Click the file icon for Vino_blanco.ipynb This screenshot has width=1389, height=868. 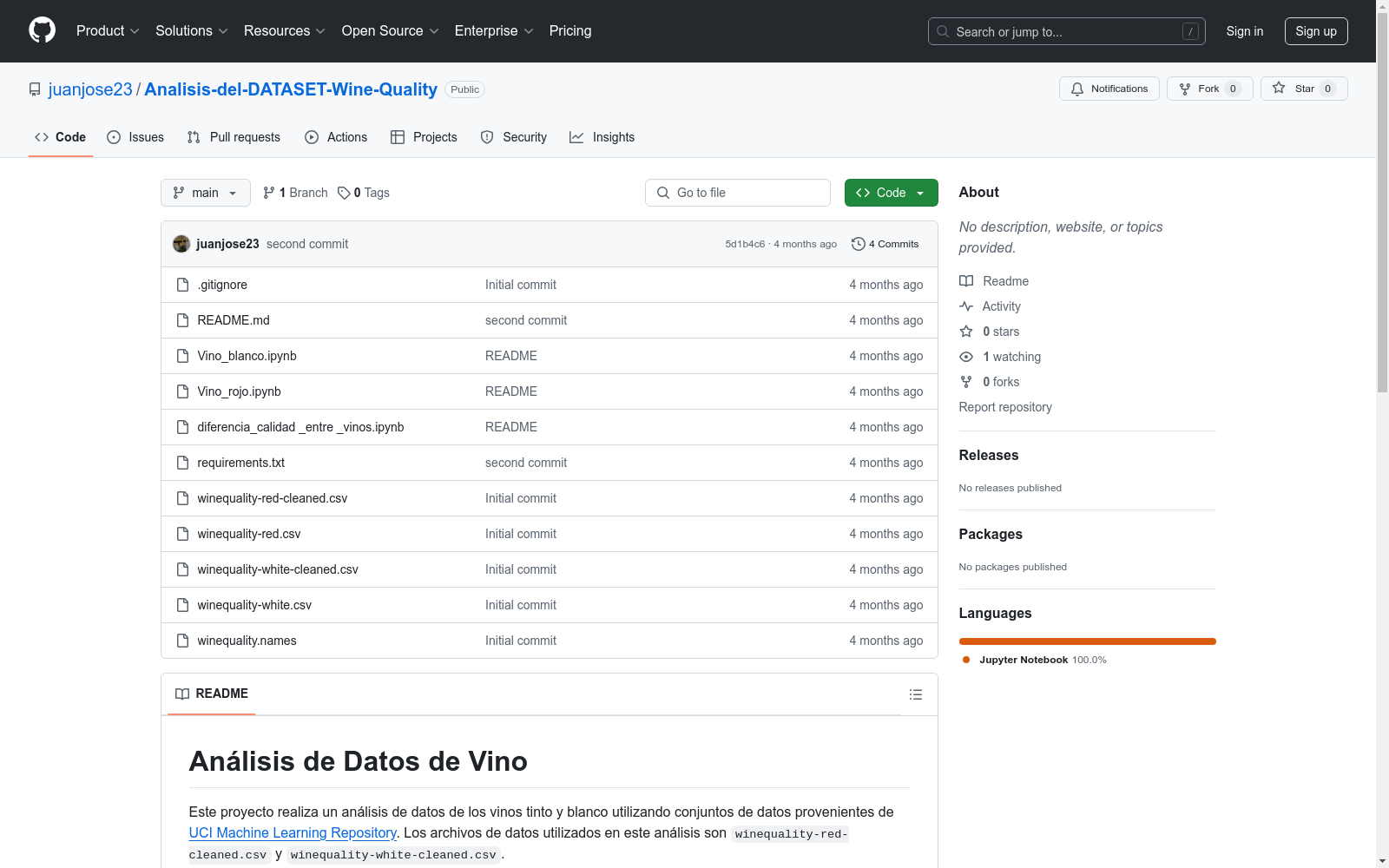pos(182,356)
